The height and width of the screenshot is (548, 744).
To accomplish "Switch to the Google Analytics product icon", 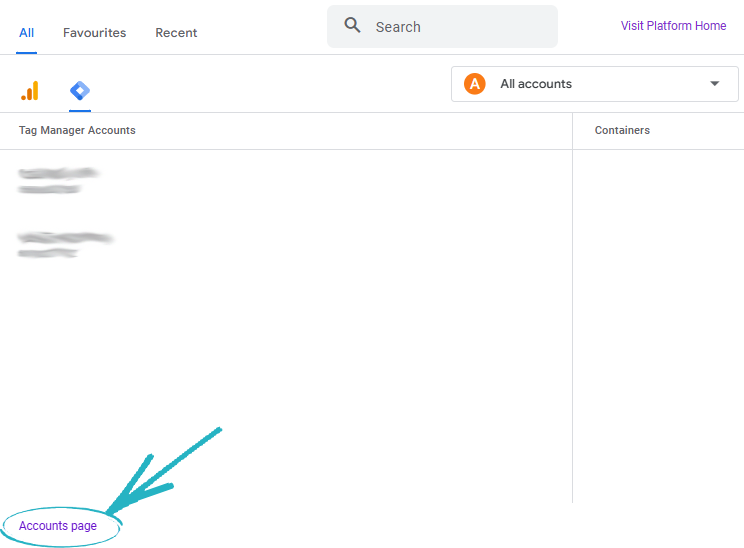I will [x=29, y=91].
